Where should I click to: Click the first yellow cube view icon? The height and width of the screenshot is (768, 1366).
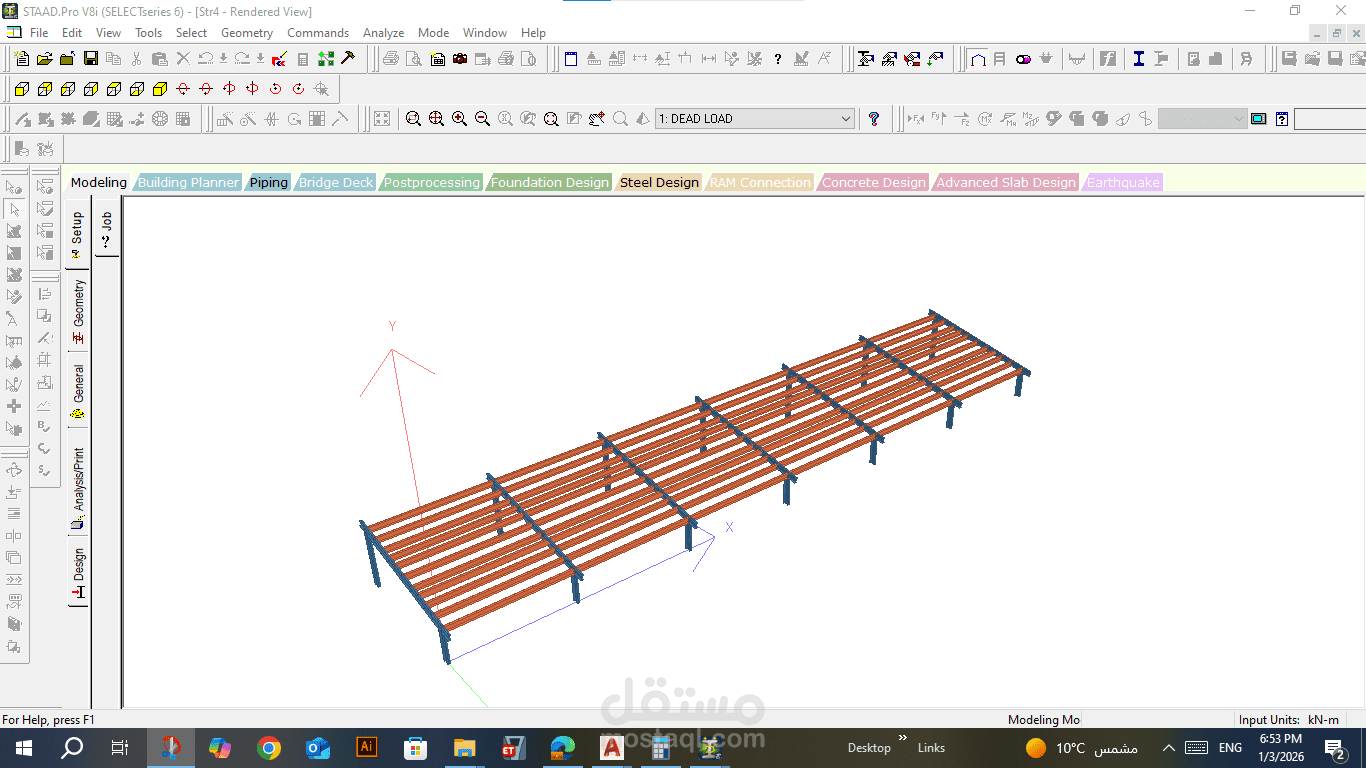[22, 89]
